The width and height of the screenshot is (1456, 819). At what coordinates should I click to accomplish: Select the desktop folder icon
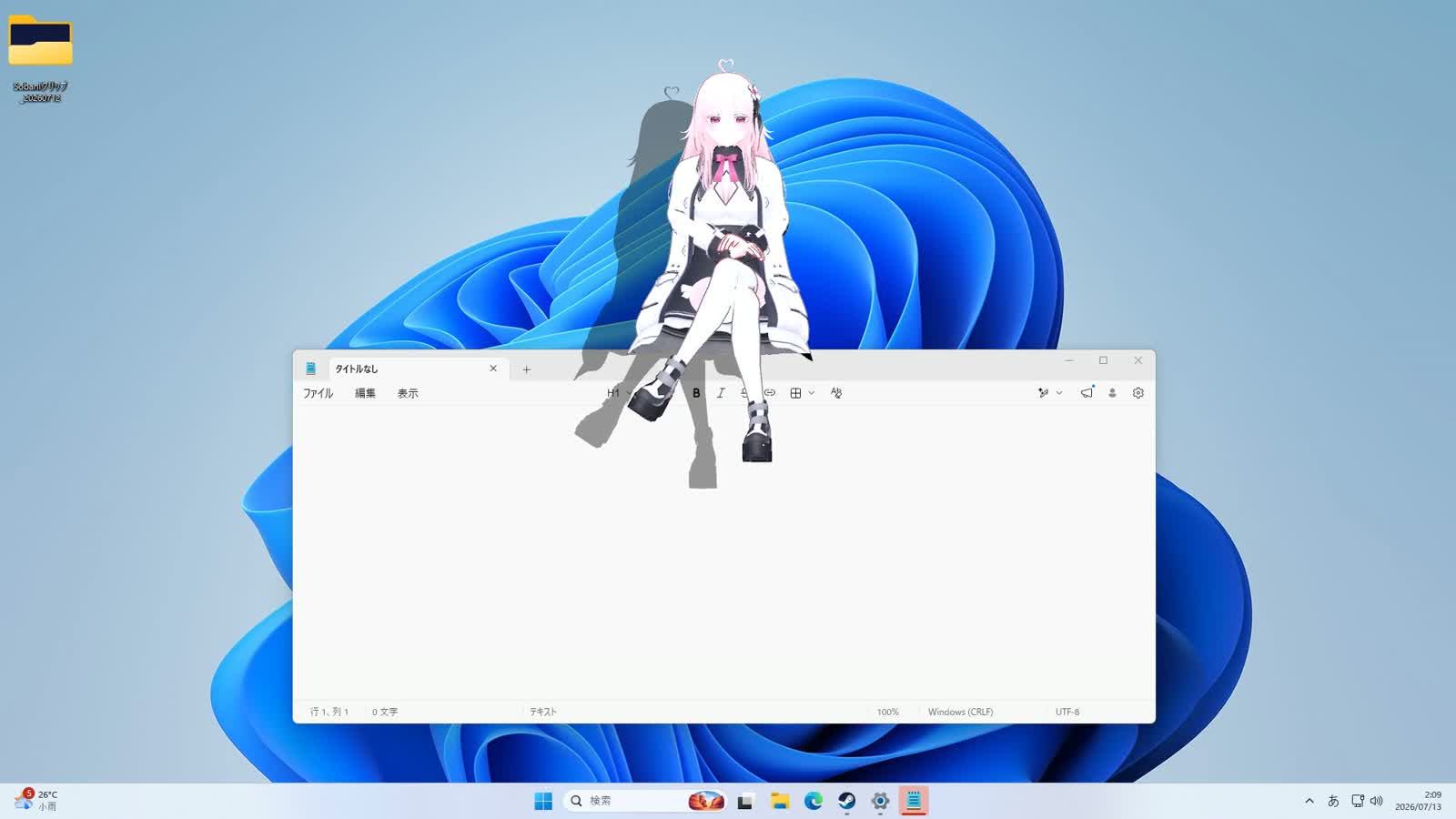[x=40, y=58]
